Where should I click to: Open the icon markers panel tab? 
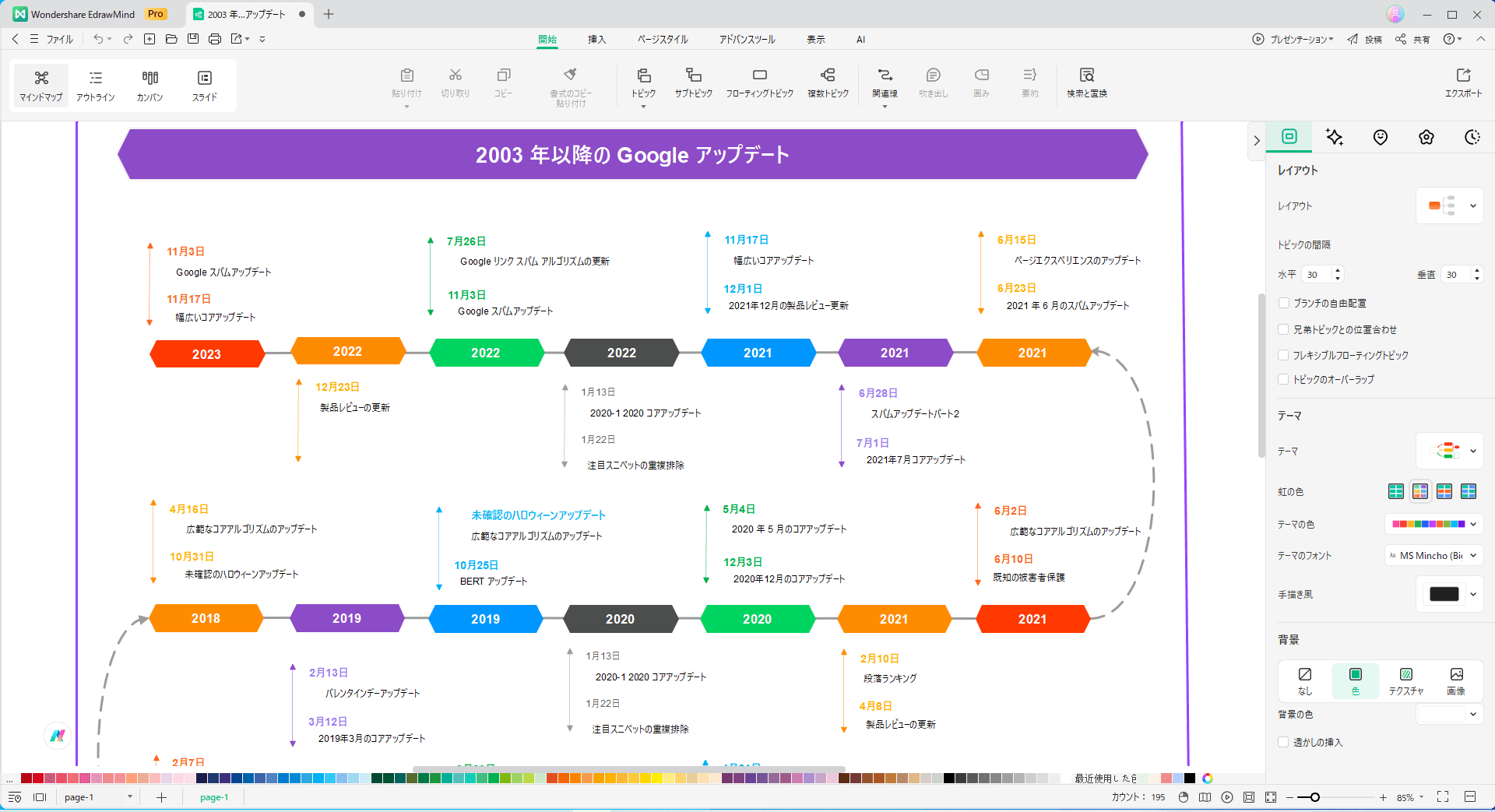tap(1381, 137)
